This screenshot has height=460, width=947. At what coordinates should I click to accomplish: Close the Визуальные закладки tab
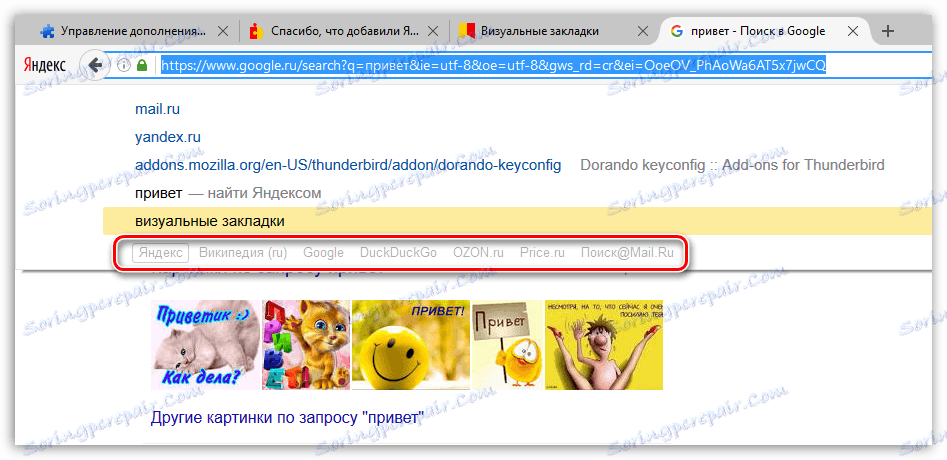point(644,31)
